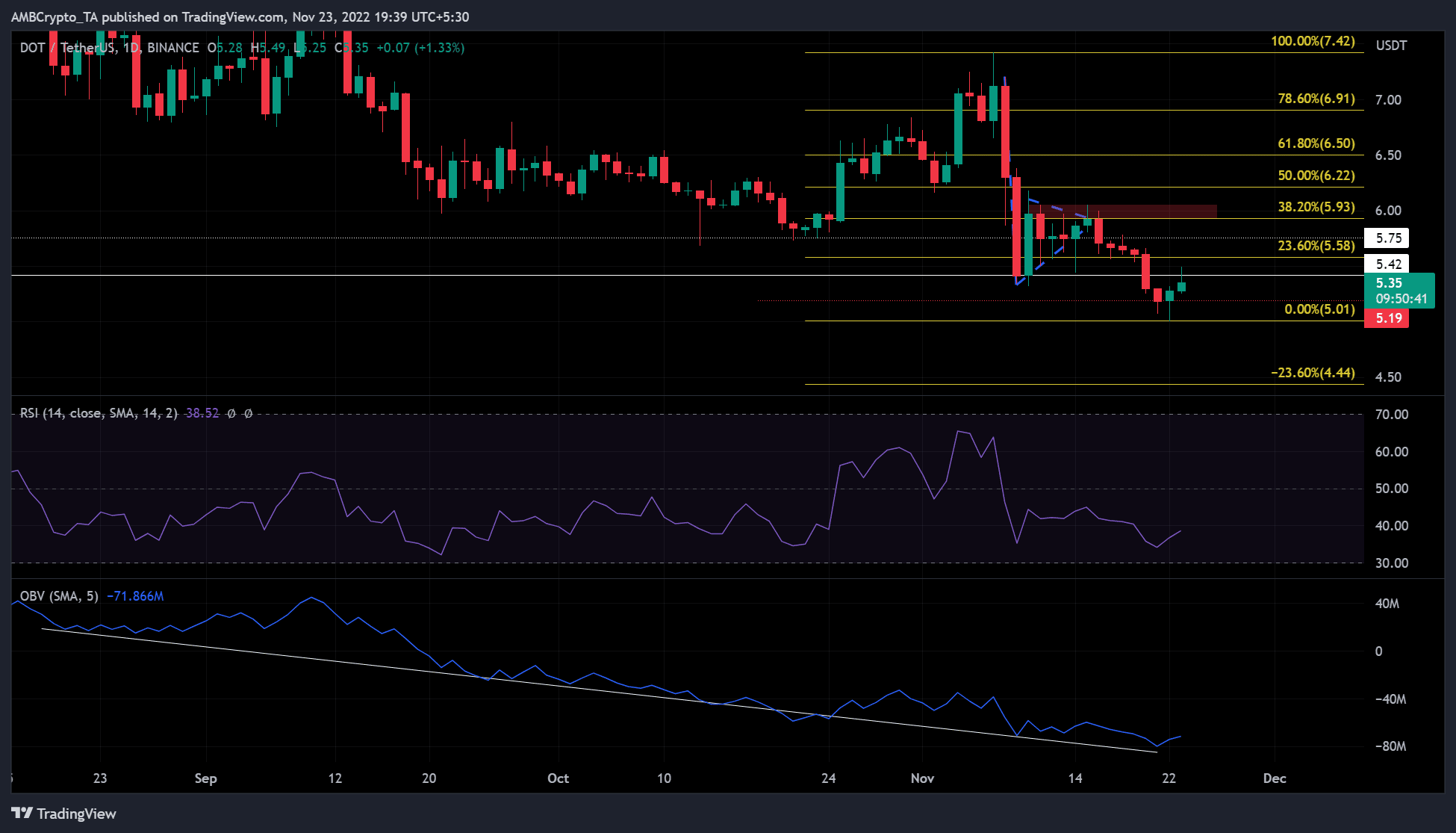Click the red supply zone rectangle near 38.20%
Image resolution: width=1456 pixels, height=833 pixels.
[1122, 211]
